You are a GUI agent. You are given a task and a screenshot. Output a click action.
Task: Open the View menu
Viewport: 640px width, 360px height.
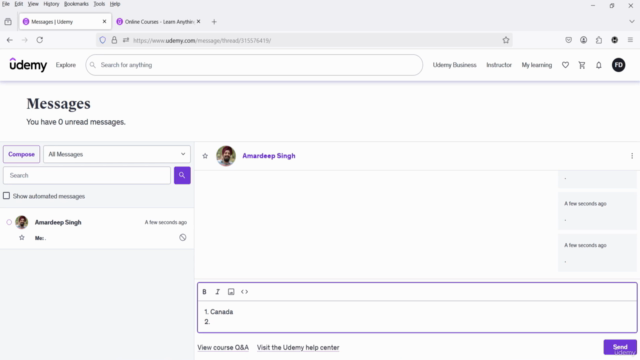33,4
